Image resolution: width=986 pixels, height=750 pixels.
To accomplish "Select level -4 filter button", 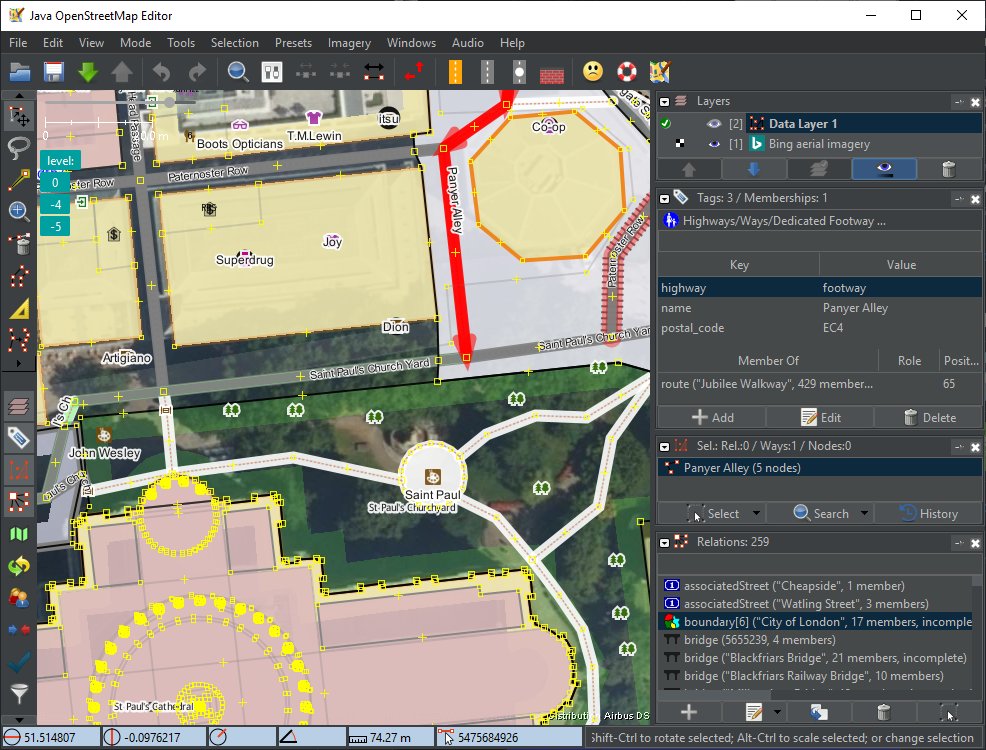I will [x=55, y=204].
